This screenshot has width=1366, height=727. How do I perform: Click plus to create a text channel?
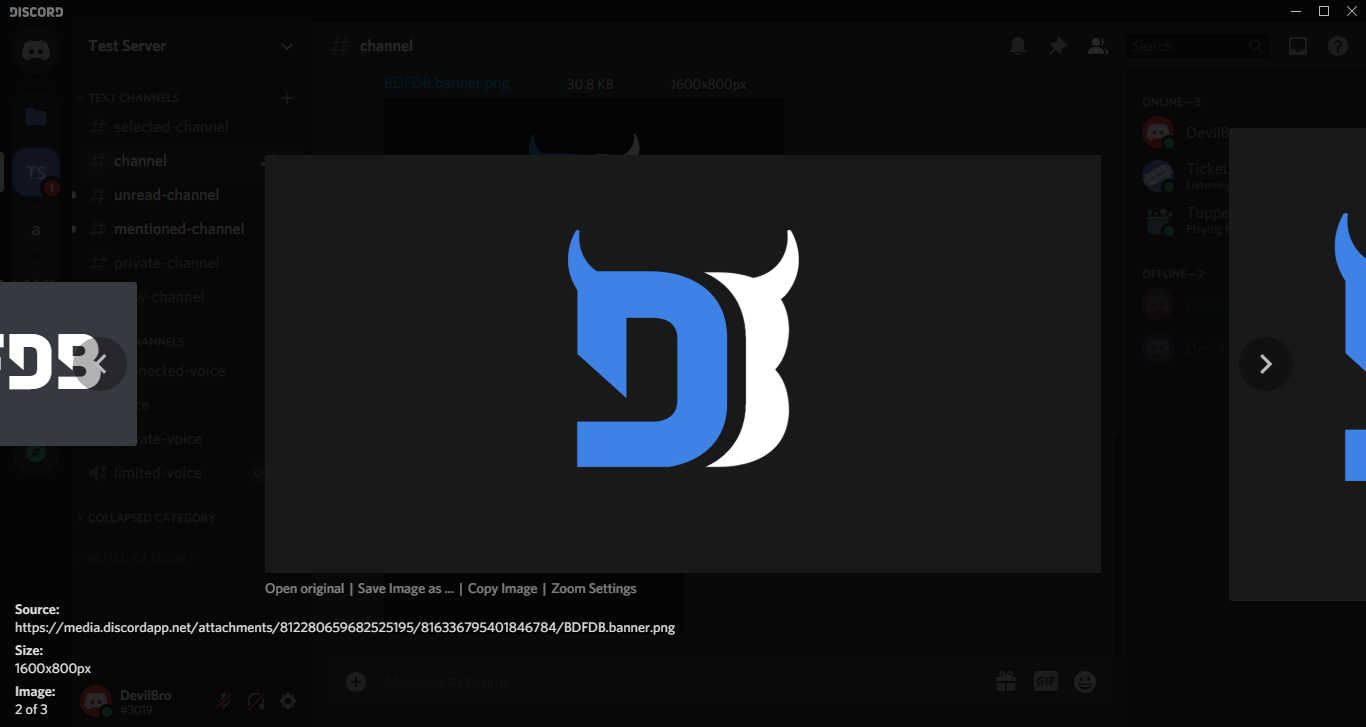[287, 98]
